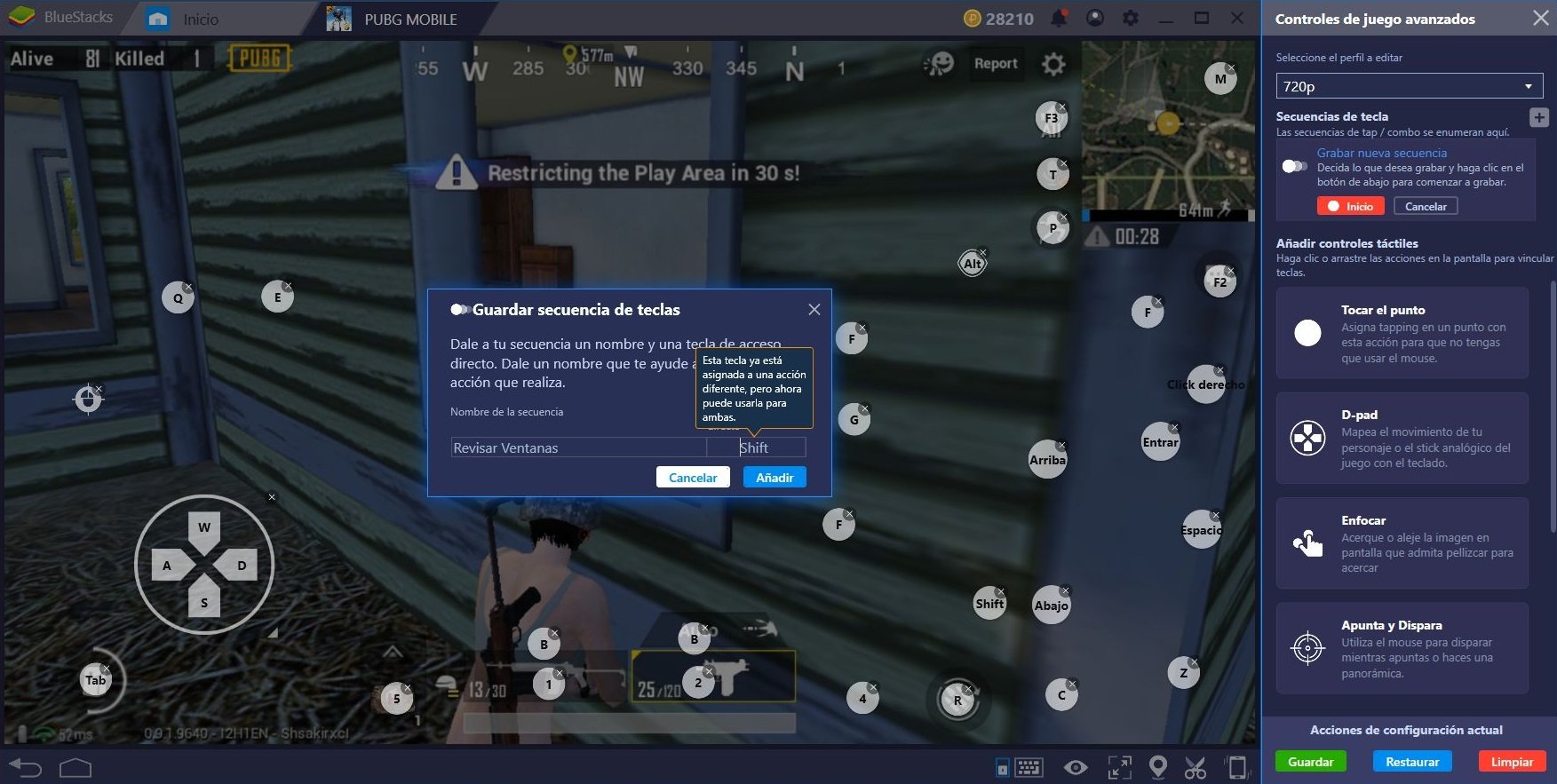
Task: Open BlueStacks notifications bell
Action: [1059, 18]
